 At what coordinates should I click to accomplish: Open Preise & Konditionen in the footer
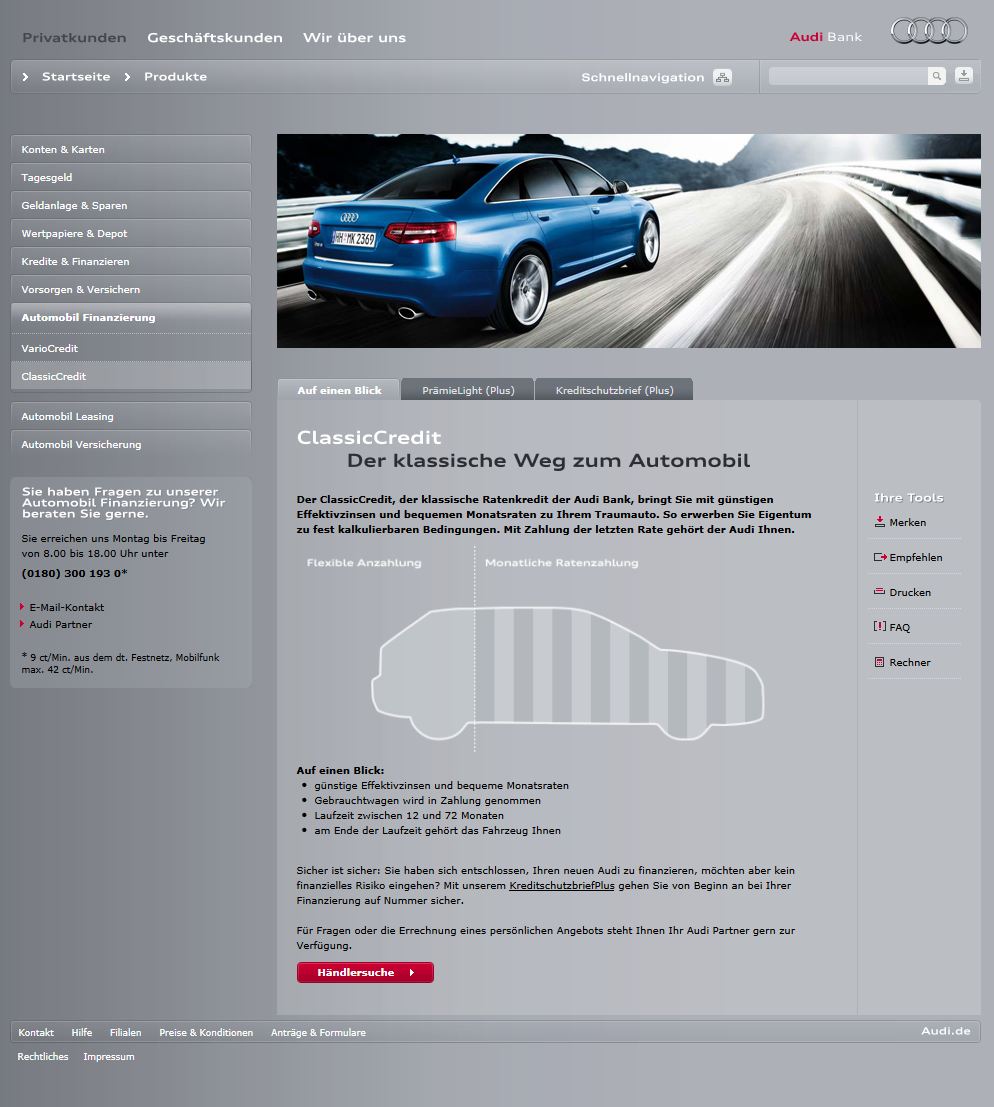pyautogui.click(x=206, y=1032)
